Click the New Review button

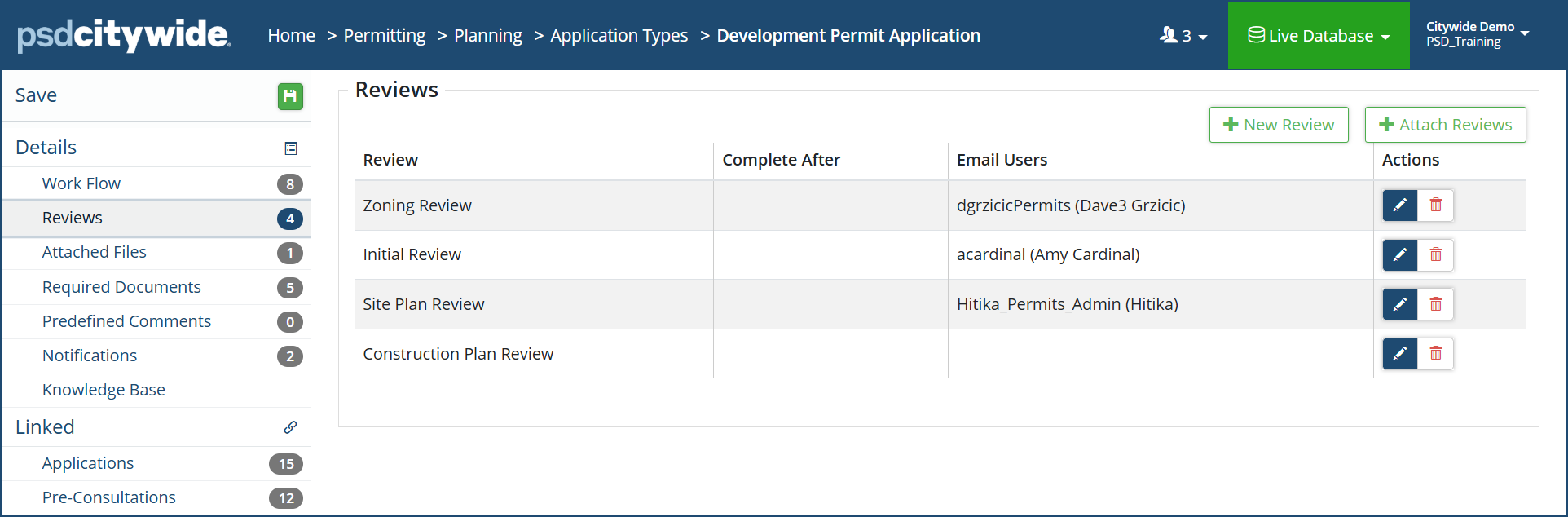pos(1278,125)
